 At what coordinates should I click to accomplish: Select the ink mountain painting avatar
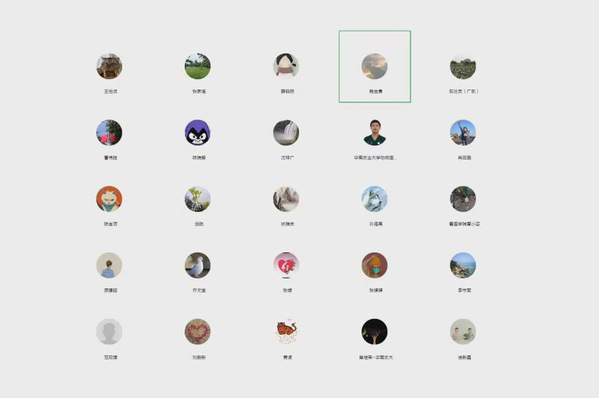(286, 199)
